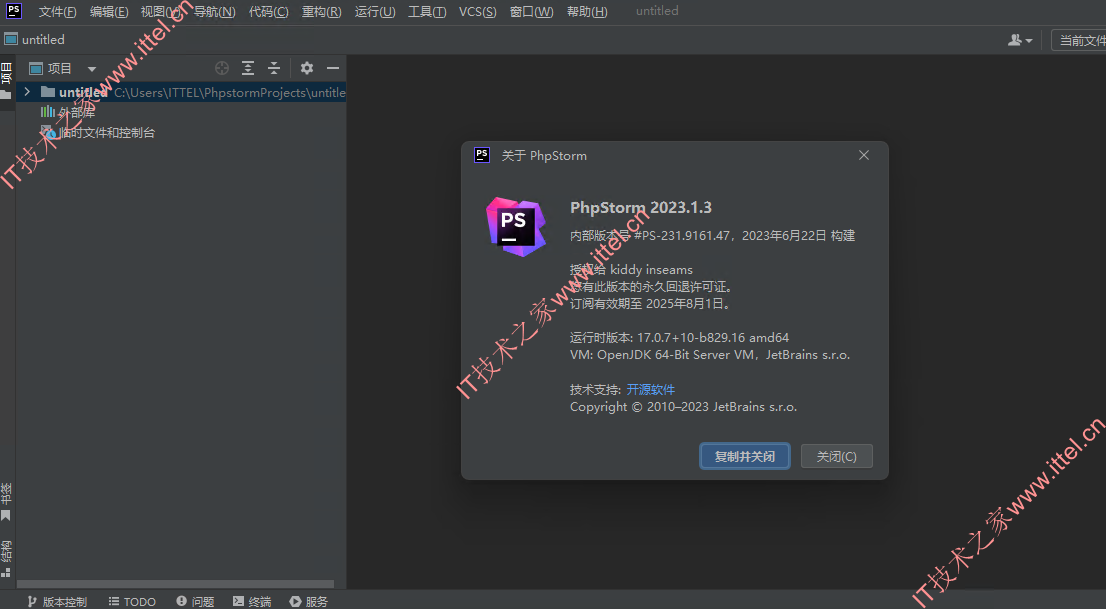The image size is (1106, 609).
Task: Click the build number #PS-231.9161.47 text
Action: pos(681,236)
